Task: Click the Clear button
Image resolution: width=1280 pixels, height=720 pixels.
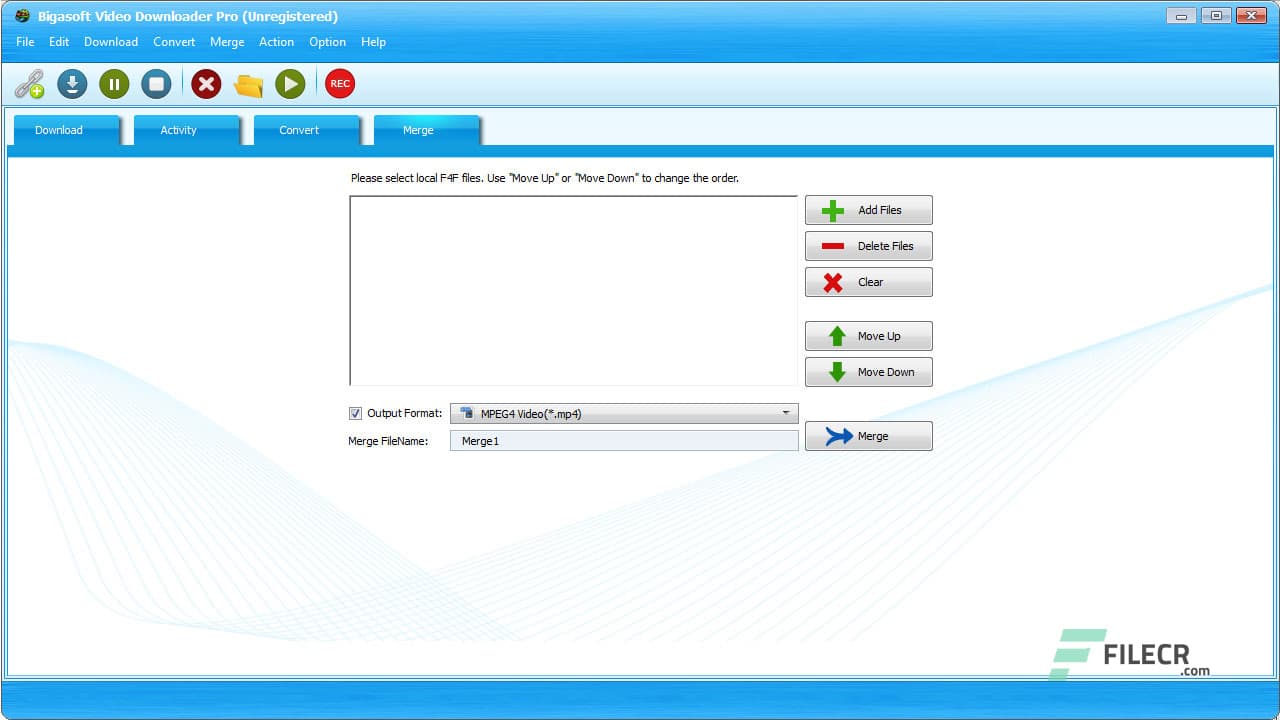Action: pos(868,282)
